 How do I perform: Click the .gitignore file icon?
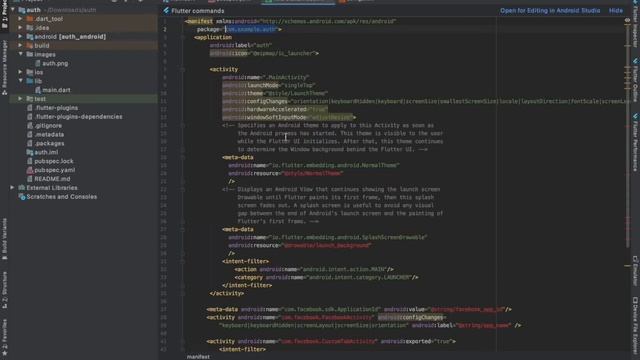(30, 126)
